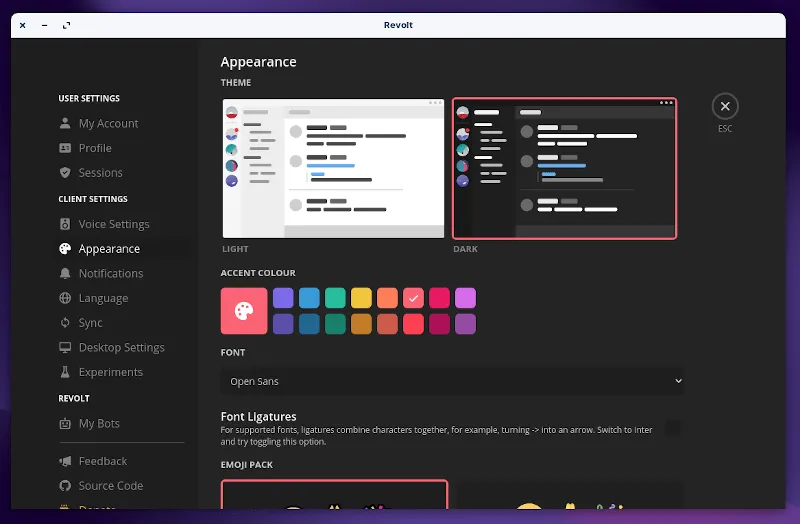The height and width of the screenshot is (524, 800).
Task: Click the My Account person icon
Action: tap(65, 124)
